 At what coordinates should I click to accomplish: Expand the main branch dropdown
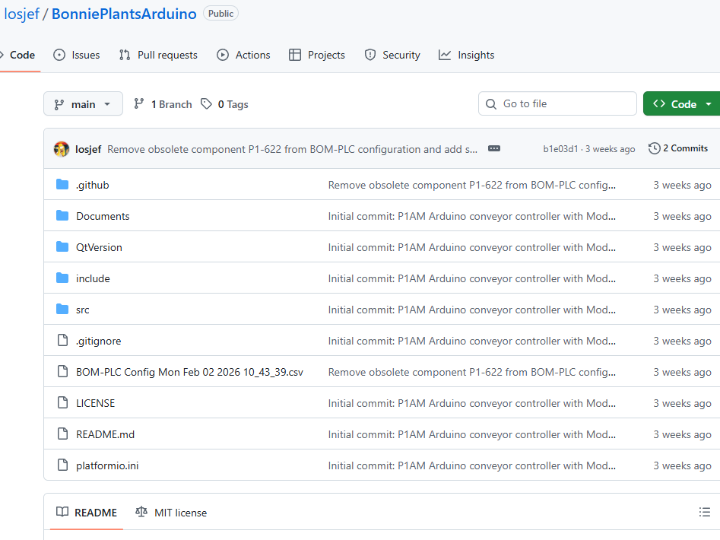[x=83, y=104]
